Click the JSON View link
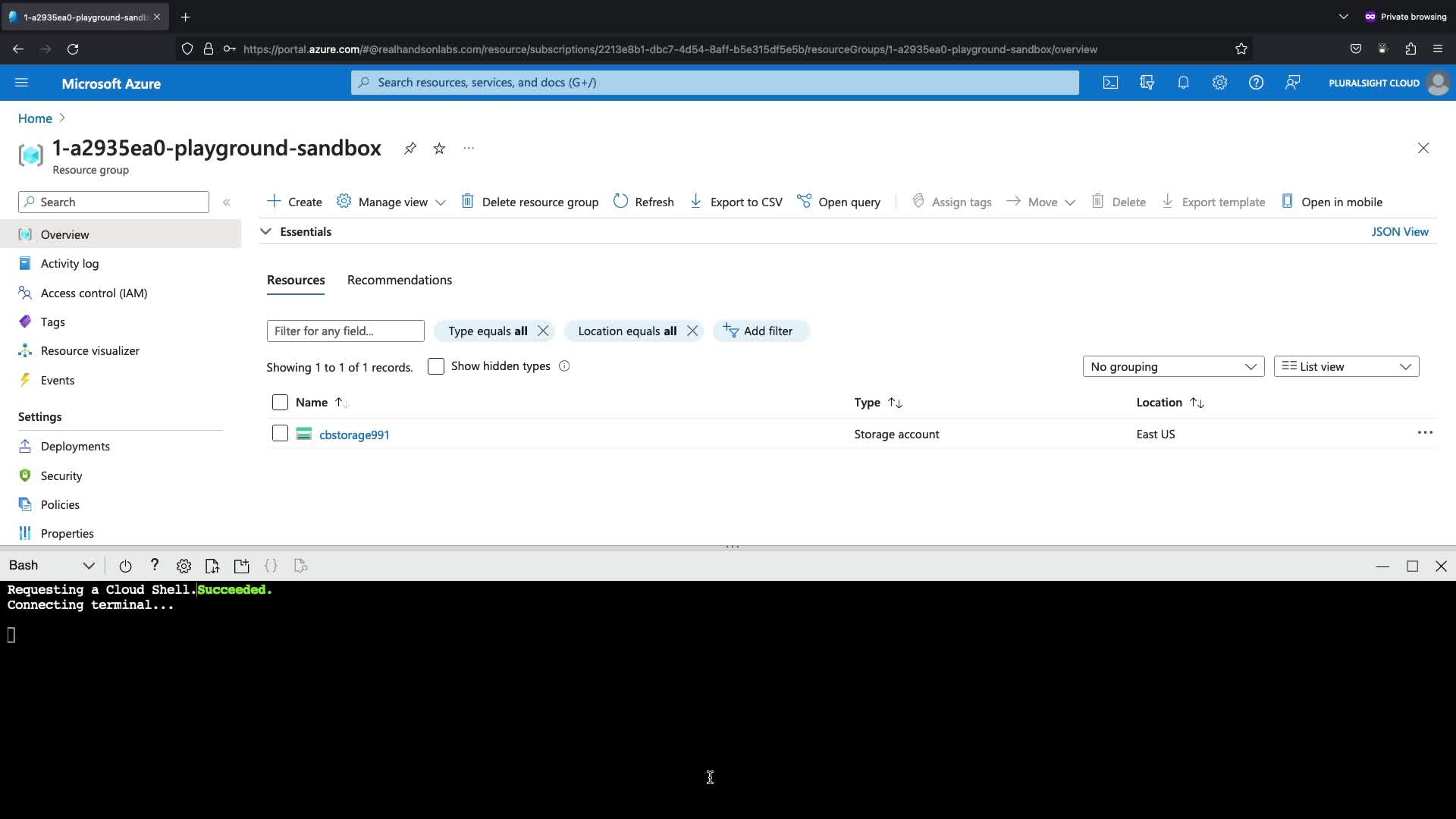This screenshot has height=819, width=1456. point(1399,232)
